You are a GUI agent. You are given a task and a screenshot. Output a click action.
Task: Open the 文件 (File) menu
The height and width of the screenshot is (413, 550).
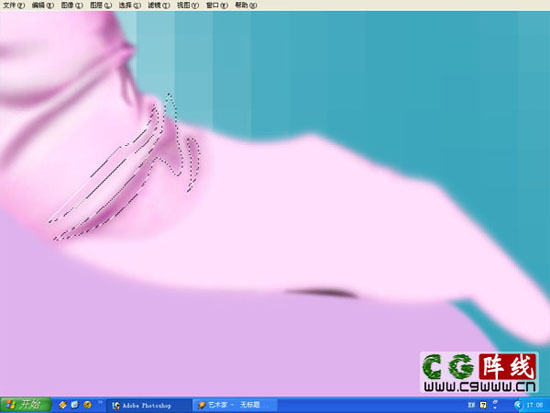tap(14, 5)
